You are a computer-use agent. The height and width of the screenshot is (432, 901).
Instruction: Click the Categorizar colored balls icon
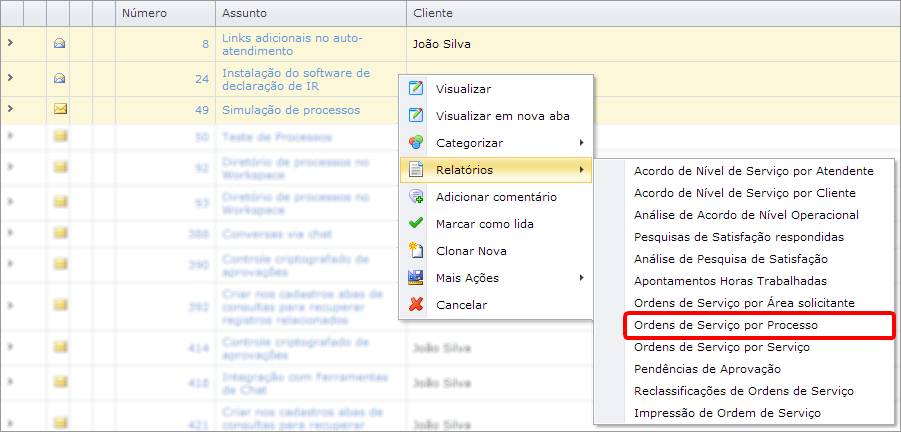pyautogui.click(x=416, y=143)
